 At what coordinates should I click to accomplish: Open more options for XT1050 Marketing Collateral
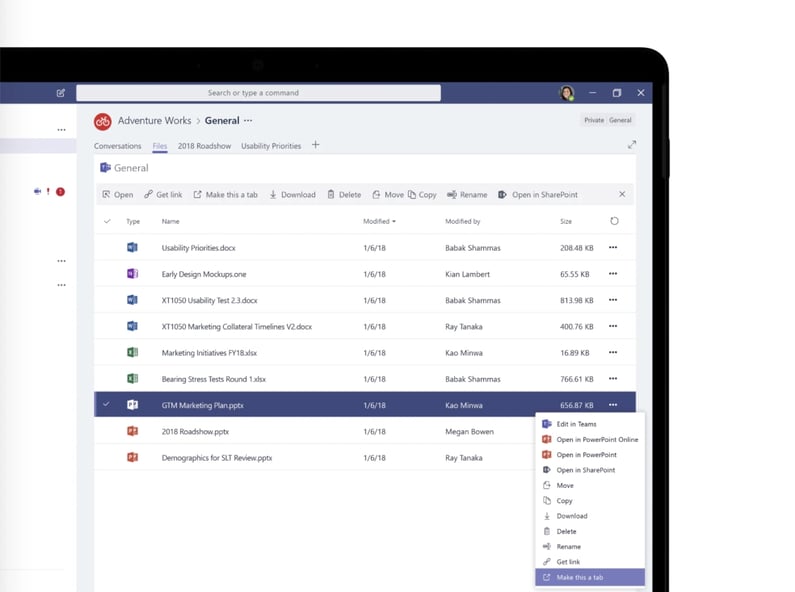pyautogui.click(x=613, y=326)
